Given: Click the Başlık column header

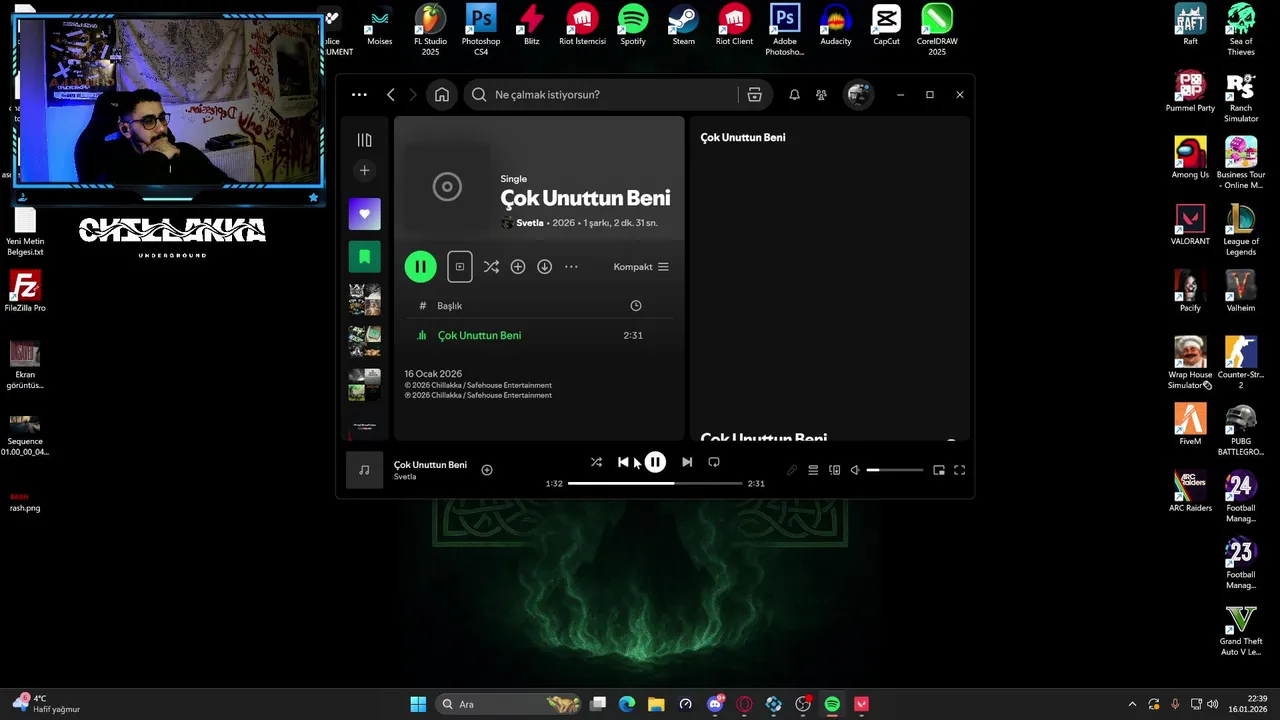Looking at the screenshot, I should [449, 306].
